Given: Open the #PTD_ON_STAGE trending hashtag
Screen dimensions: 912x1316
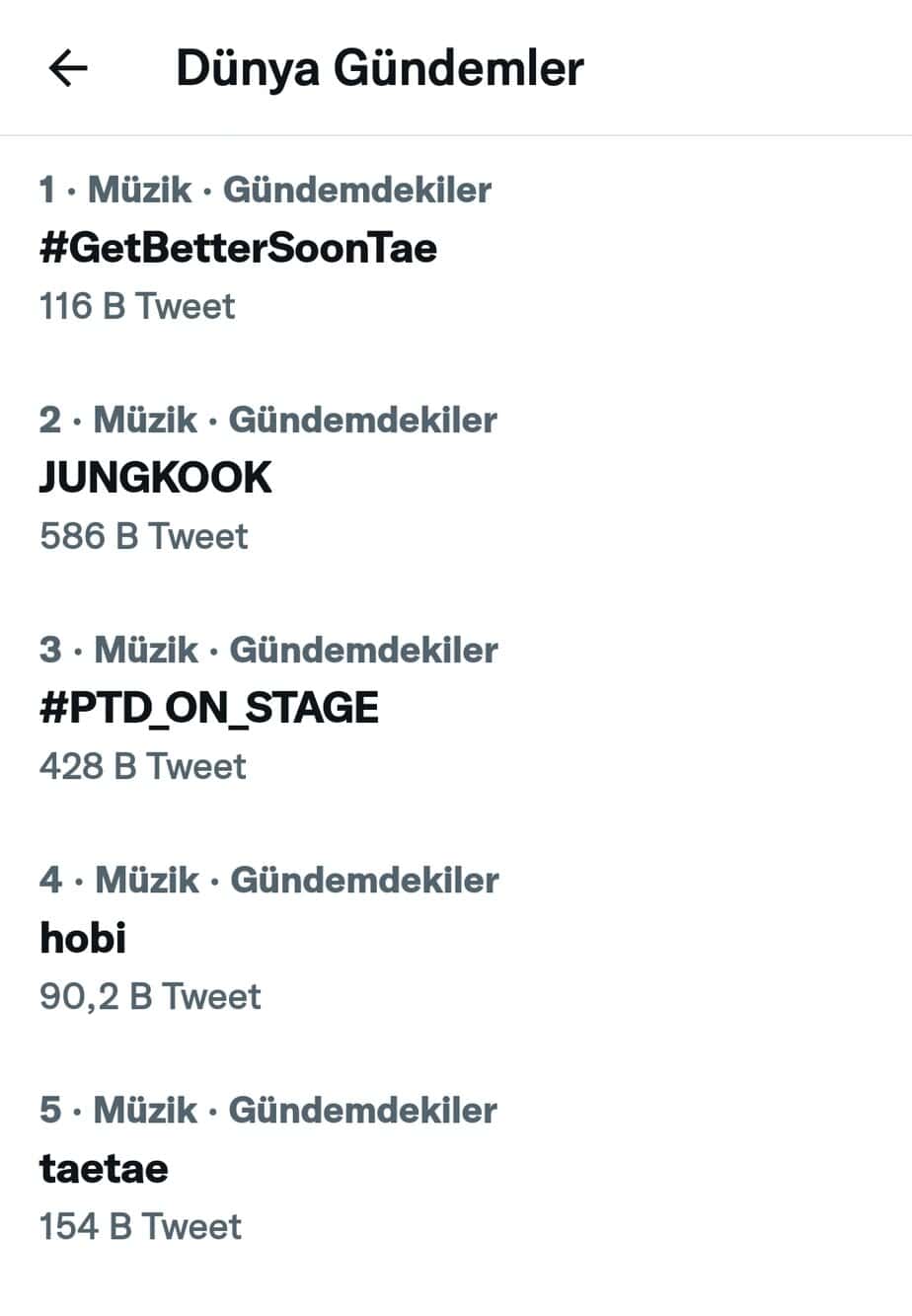Looking at the screenshot, I should [209, 708].
